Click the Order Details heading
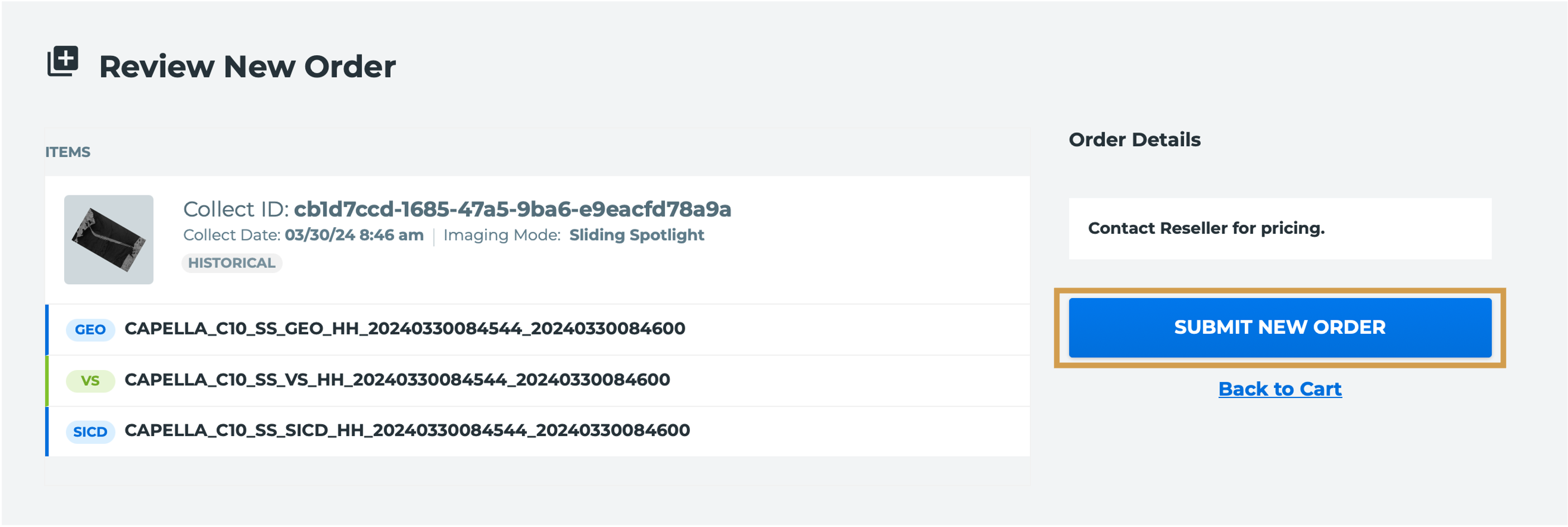Viewport: 1568px width, 527px height. pos(1135,140)
